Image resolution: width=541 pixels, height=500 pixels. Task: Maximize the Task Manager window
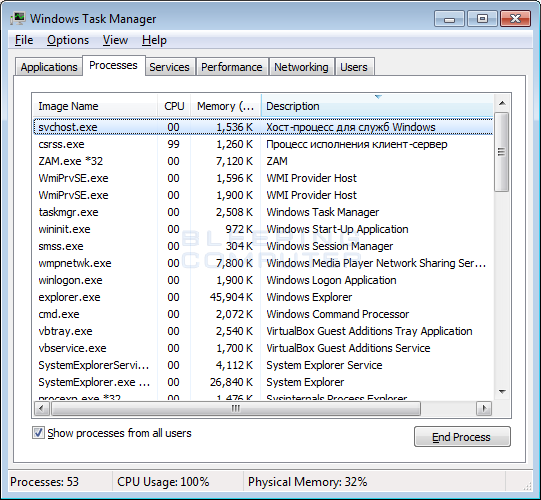coord(482,19)
